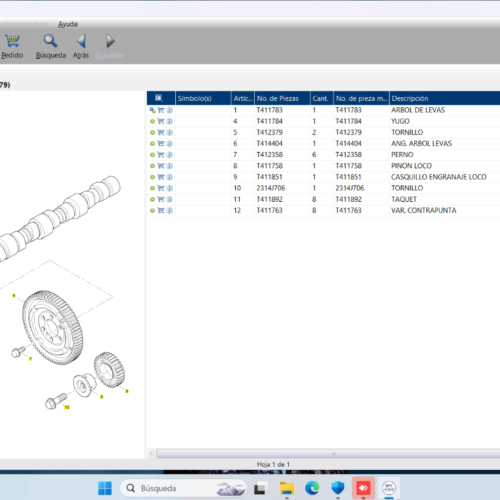Open the Windows Start menu
The image size is (500, 500).
105,488
